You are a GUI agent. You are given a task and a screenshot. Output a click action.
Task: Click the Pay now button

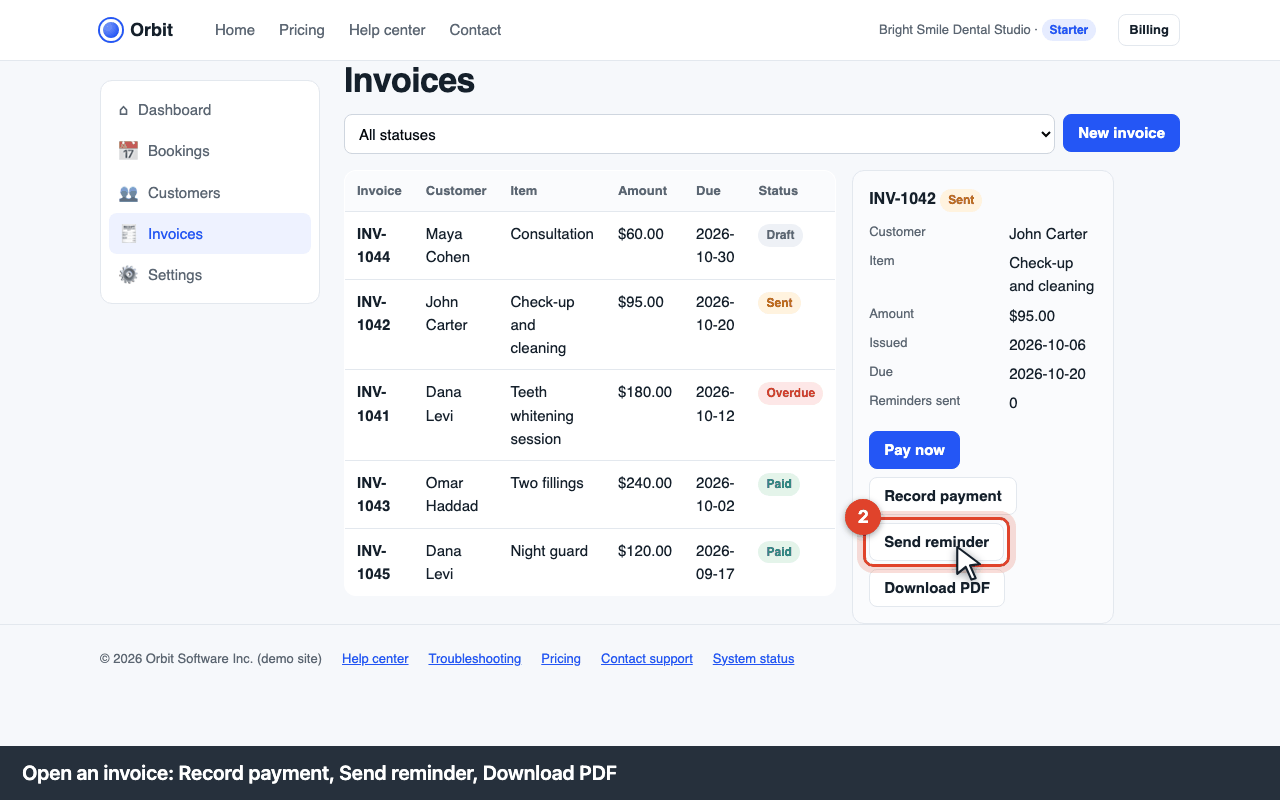tap(914, 450)
